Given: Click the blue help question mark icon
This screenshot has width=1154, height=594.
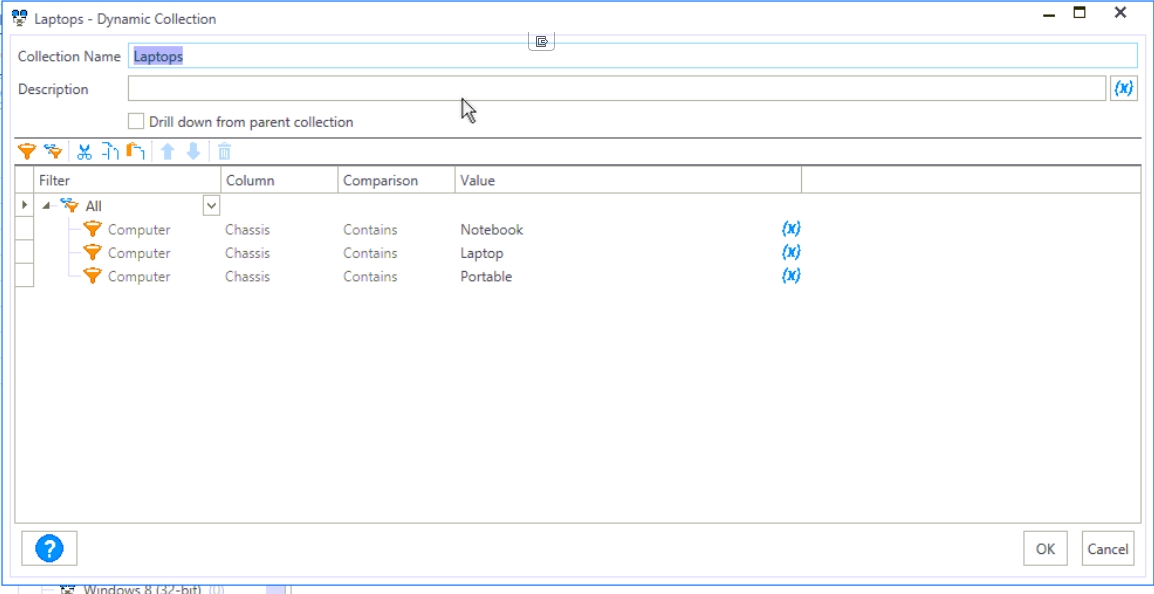Looking at the screenshot, I should tap(49, 548).
